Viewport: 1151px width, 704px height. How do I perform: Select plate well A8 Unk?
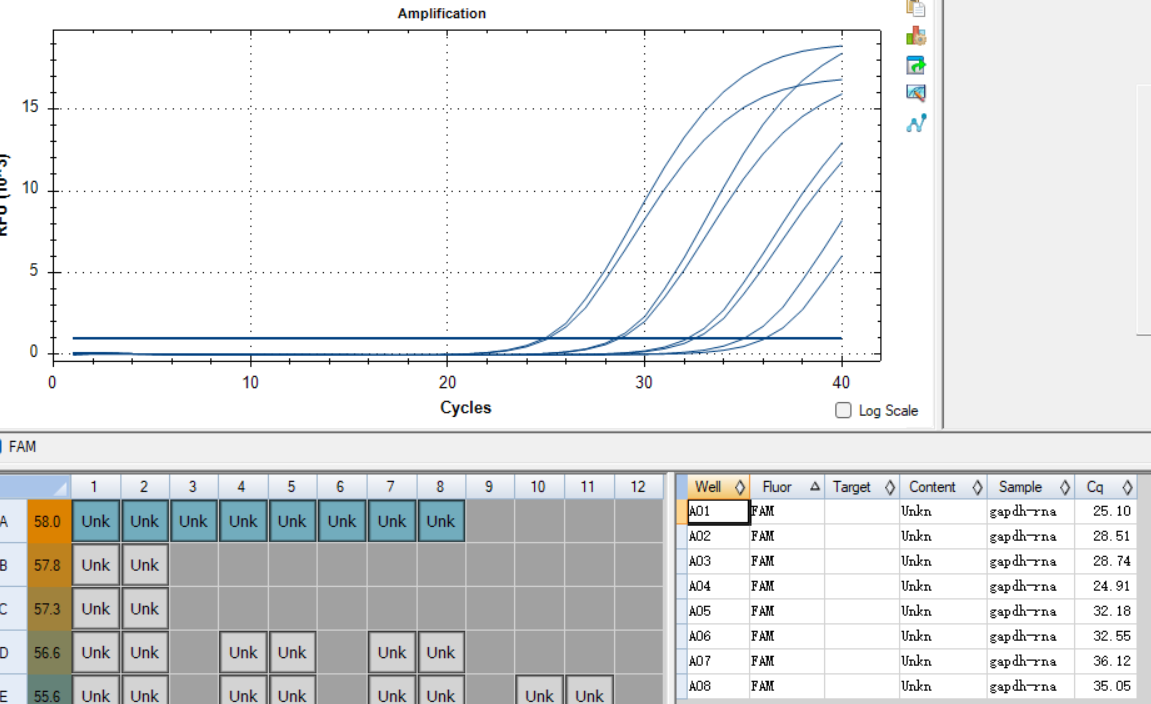(x=441, y=521)
